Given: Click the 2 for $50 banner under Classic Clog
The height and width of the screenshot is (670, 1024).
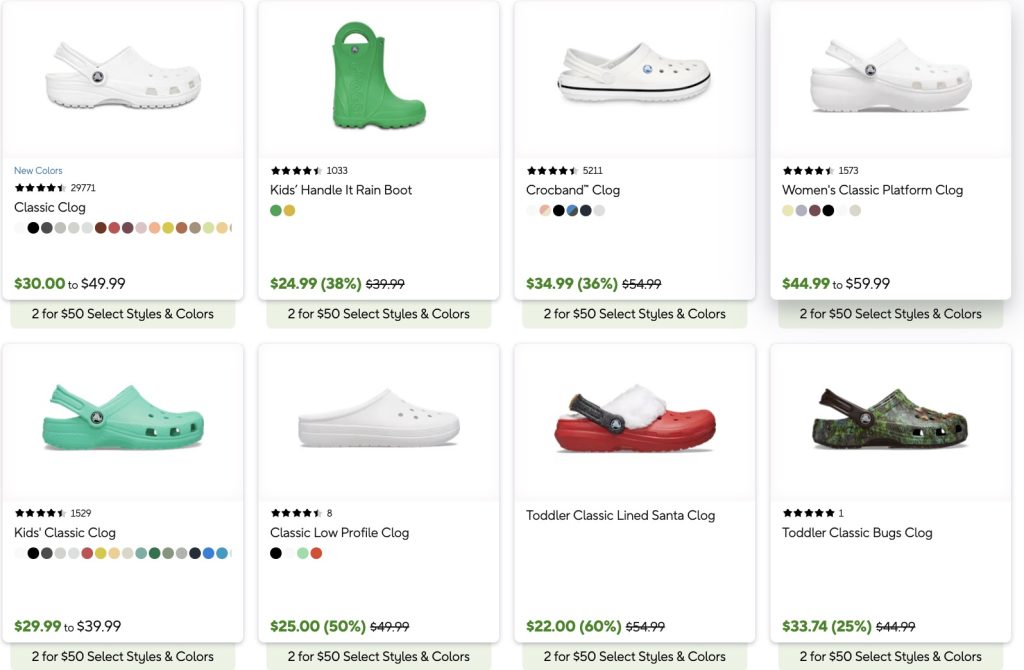Looking at the screenshot, I should 123,314.
